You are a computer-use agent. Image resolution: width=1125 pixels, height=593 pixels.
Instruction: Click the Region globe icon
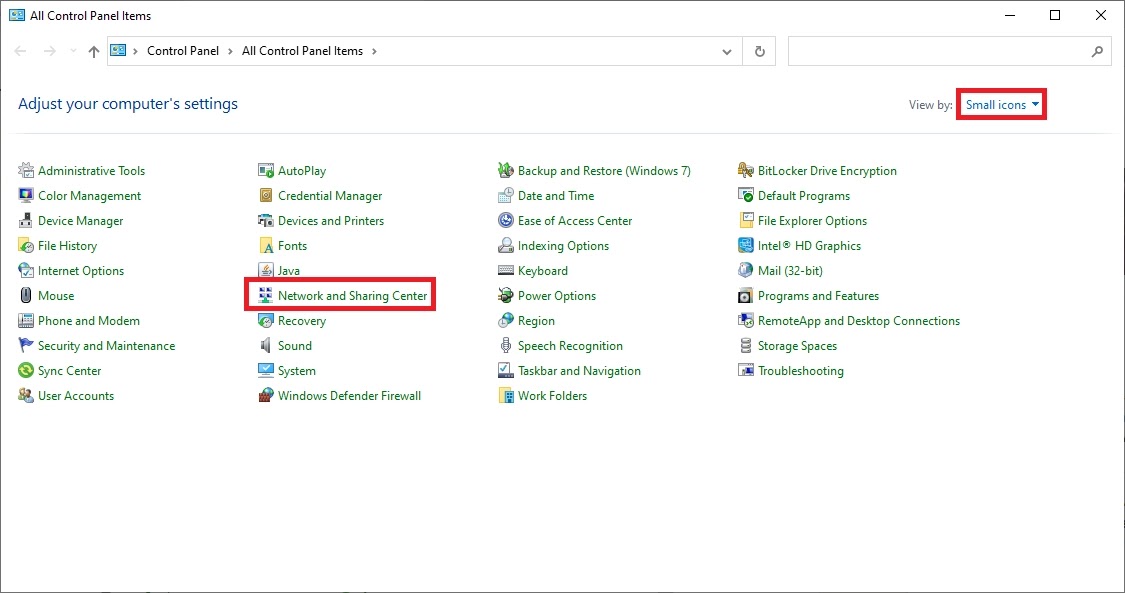click(x=506, y=321)
